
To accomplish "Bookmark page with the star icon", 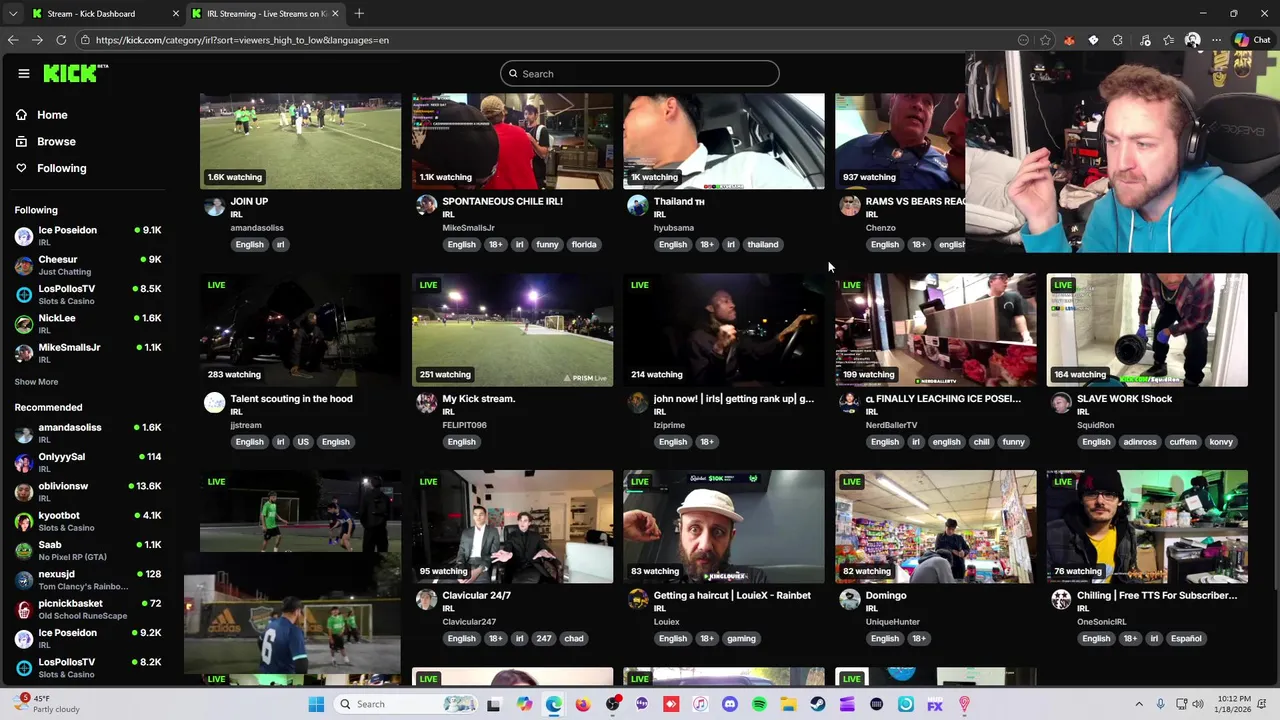I will coord(1045,40).
